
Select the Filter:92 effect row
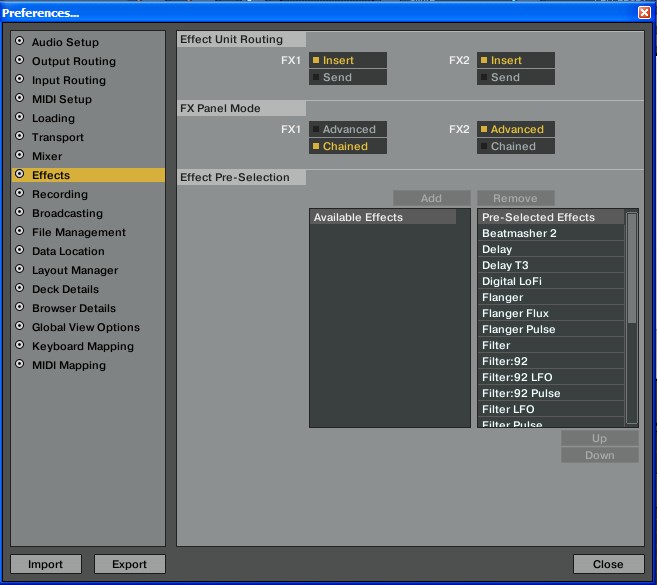pyautogui.click(x=551, y=361)
